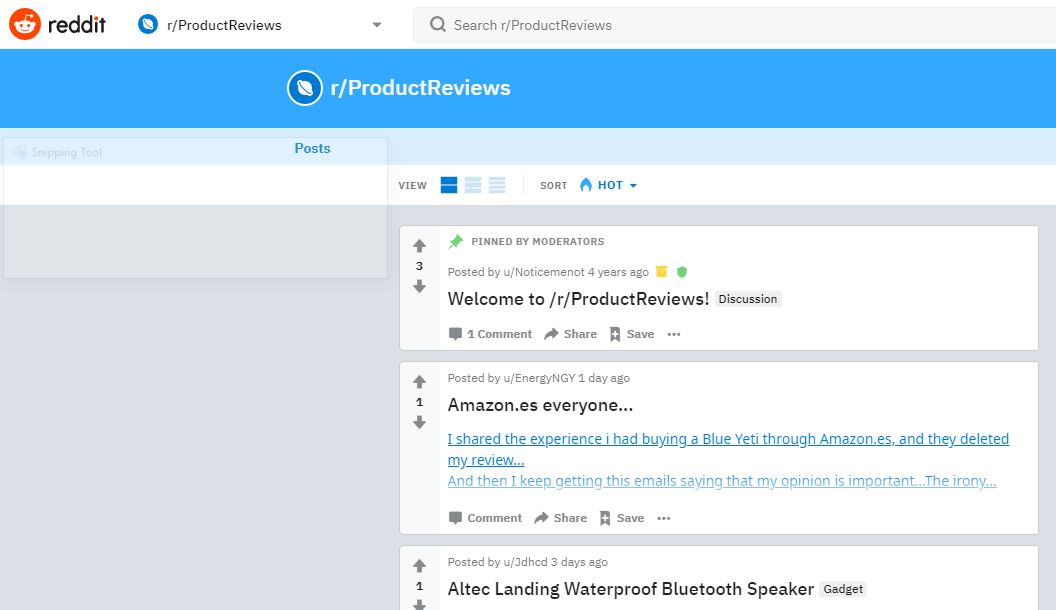Viewport: 1056px width, 610px height.
Task: Click the green moderator shield icon
Action: (x=682, y=272)
